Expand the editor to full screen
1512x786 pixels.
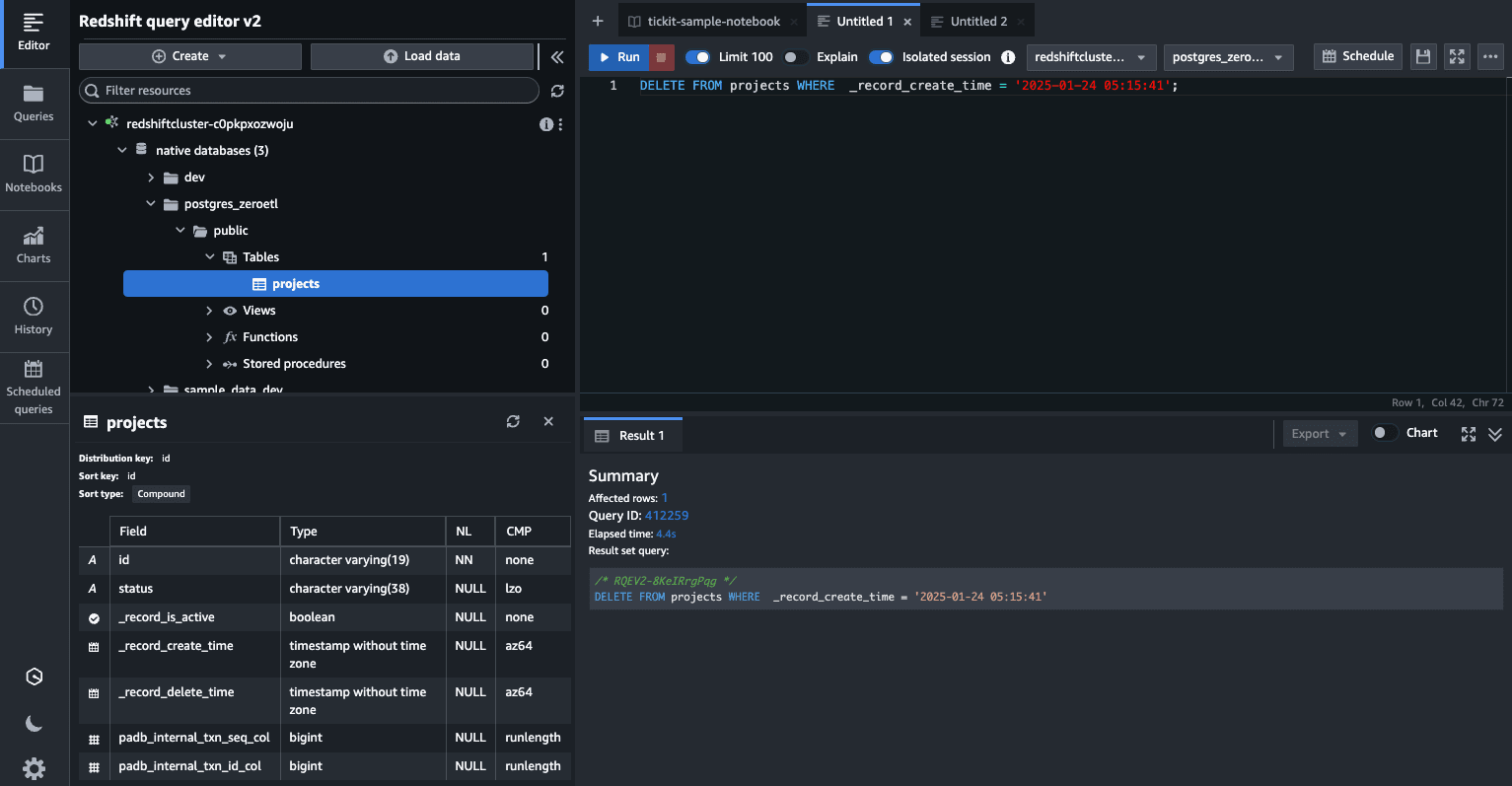tap(1457, 57)
